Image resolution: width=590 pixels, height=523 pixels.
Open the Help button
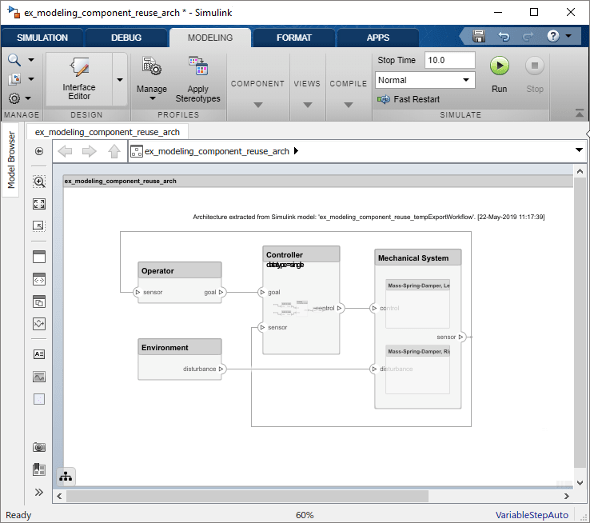point(553,36)
